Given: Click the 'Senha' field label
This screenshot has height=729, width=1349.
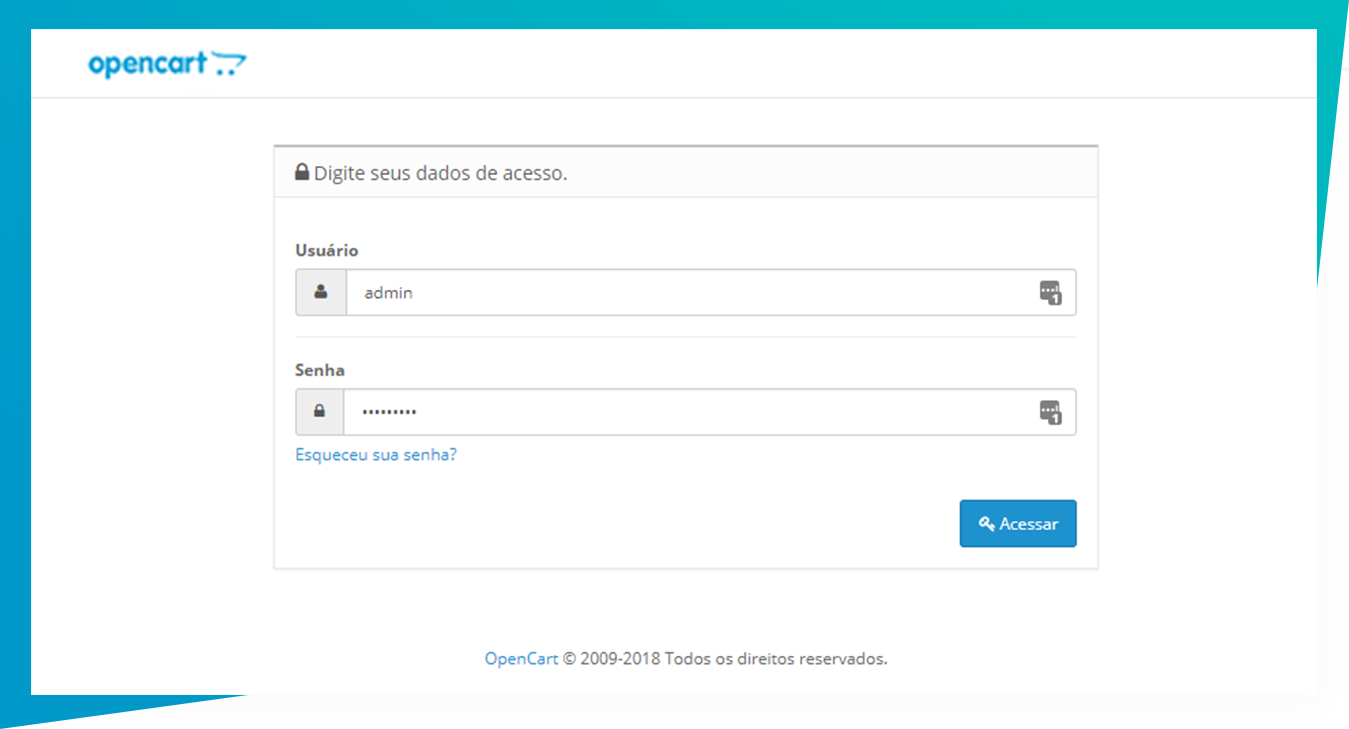Looking at the screenshot, I should [x=320, y=370].
